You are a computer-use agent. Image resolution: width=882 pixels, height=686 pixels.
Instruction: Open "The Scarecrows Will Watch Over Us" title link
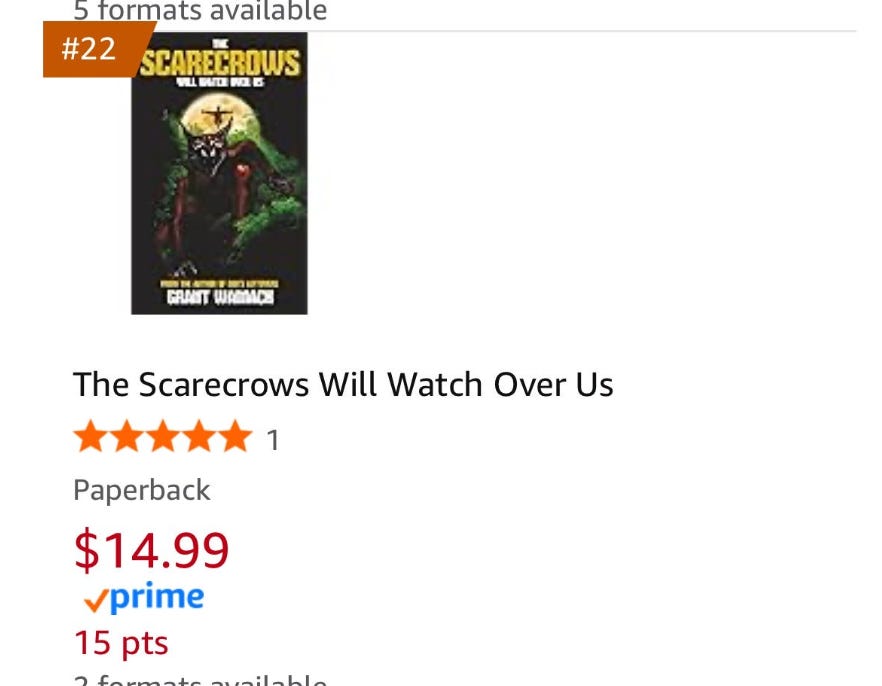(x=343, y=385)
